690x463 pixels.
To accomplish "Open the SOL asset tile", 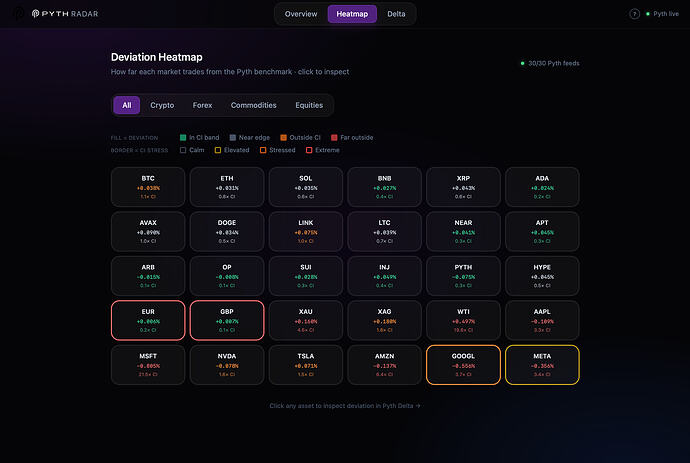I will click(305, 187).
